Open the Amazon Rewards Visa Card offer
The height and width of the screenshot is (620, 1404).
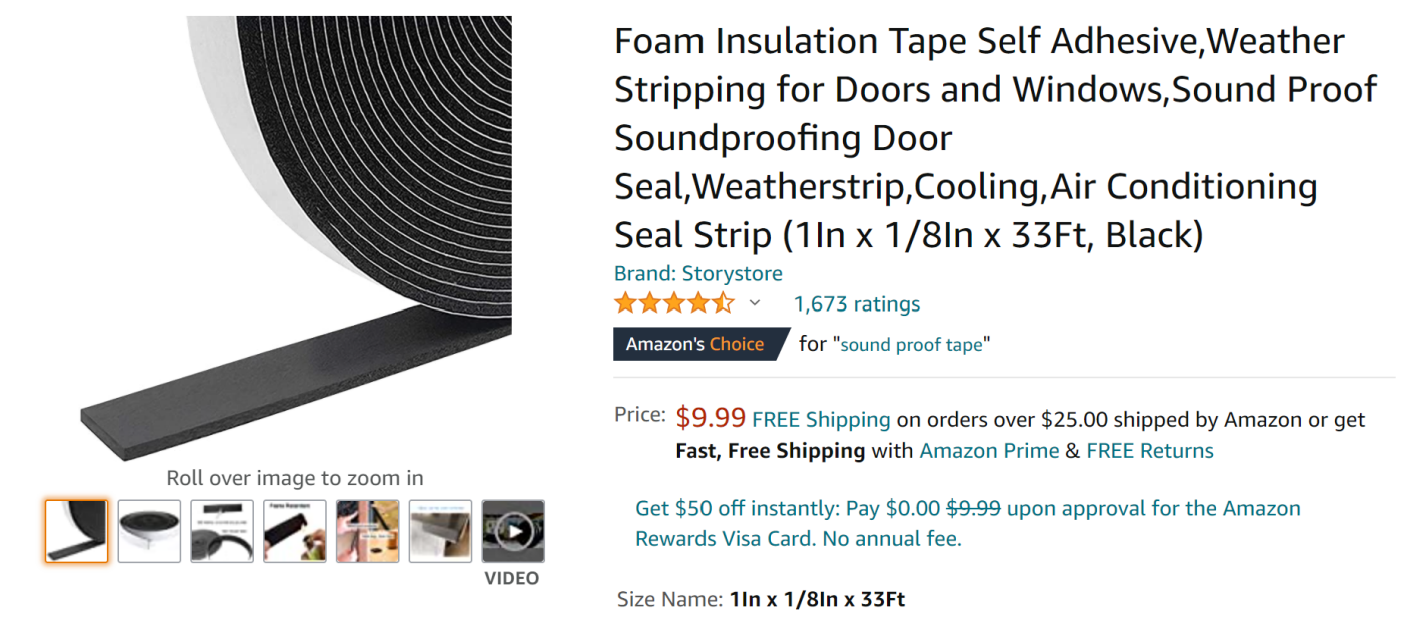point(967,523)
